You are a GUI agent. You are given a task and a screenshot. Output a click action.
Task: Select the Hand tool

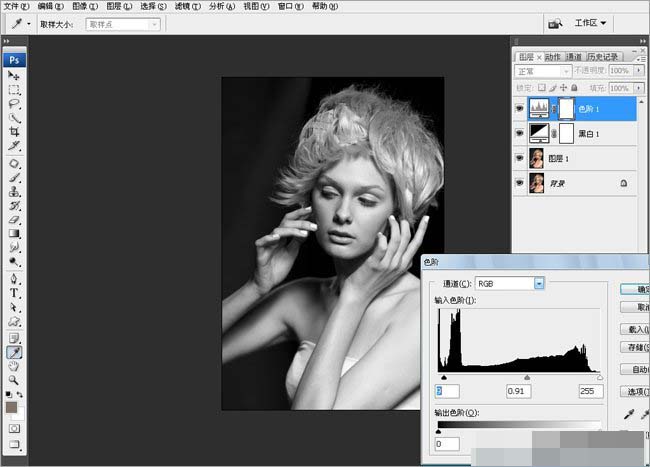[14, 366]
